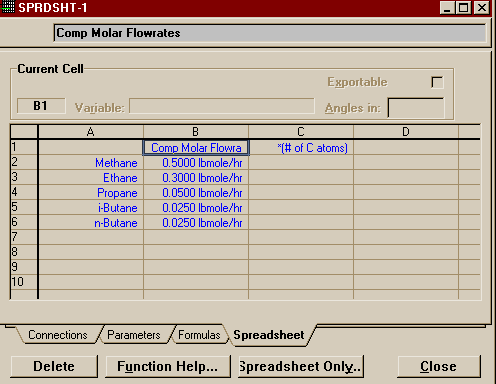
Task: Click the column D header
Action: coord(406,132)
